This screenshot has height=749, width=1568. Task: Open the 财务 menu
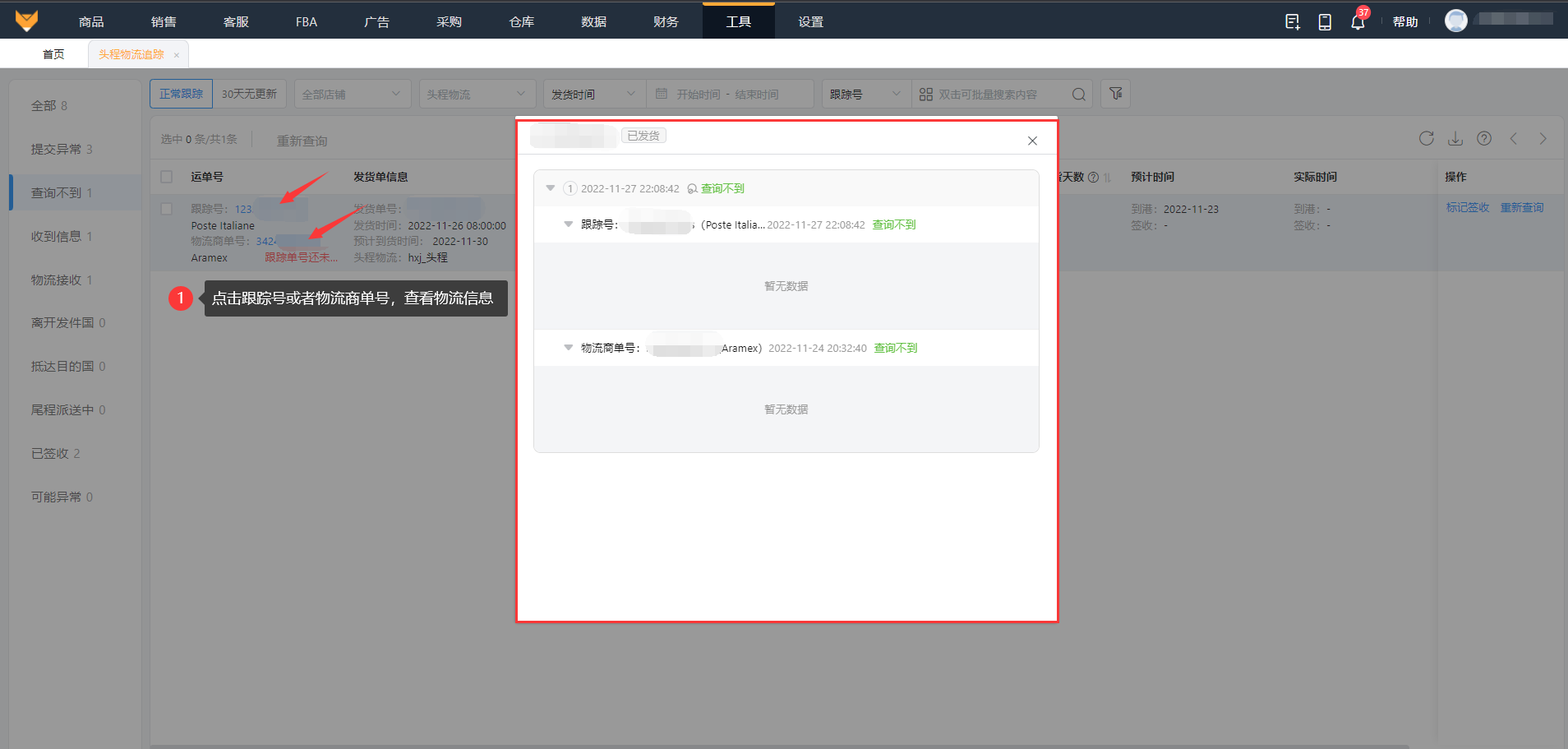click(x=666, y=21)
